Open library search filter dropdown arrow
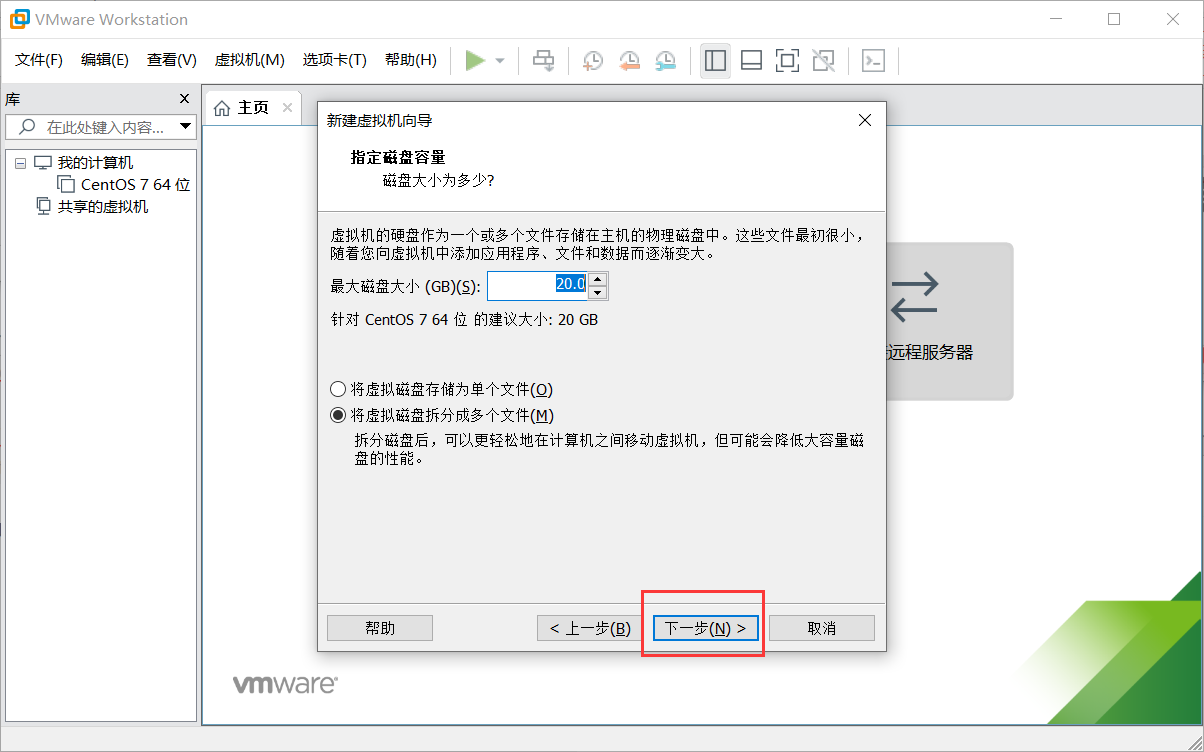The image size is (1204, 752). 185,127
